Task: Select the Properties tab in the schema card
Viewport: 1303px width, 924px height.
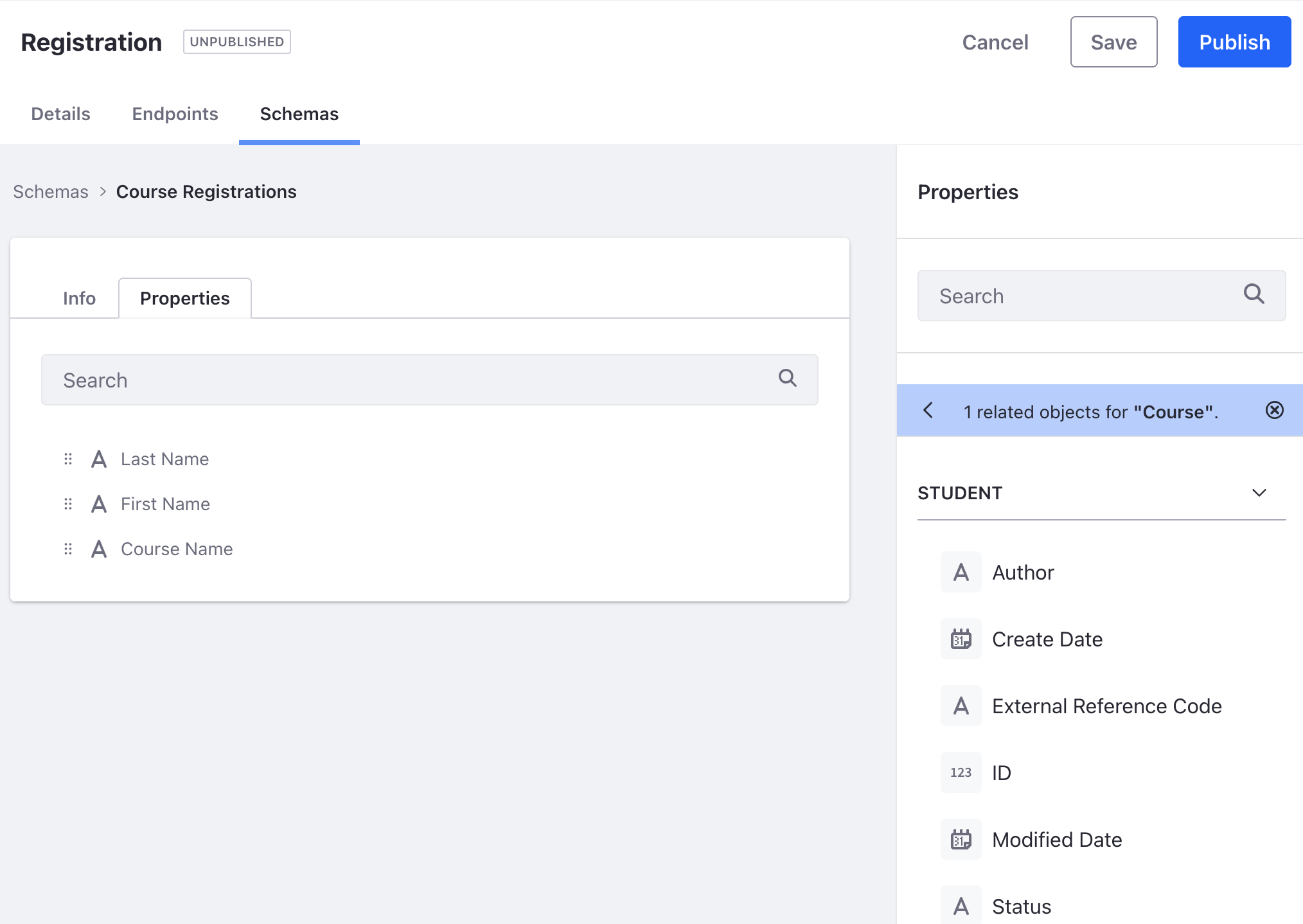Action: coord(185,298)
